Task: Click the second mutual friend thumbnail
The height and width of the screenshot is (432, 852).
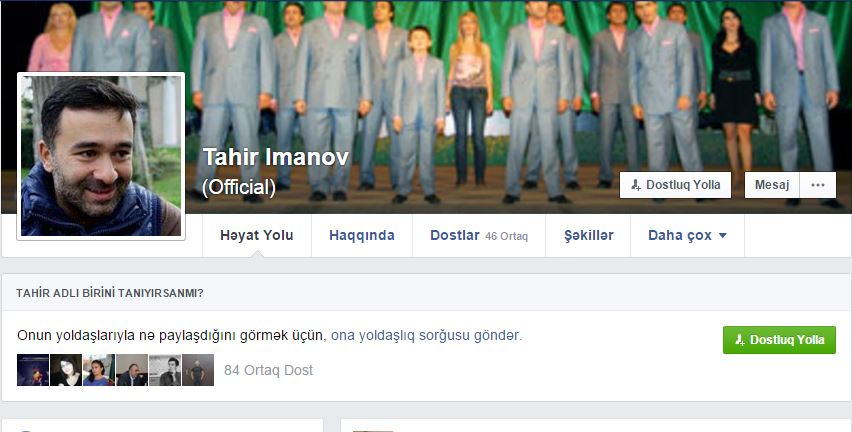Action: point(66,370)
